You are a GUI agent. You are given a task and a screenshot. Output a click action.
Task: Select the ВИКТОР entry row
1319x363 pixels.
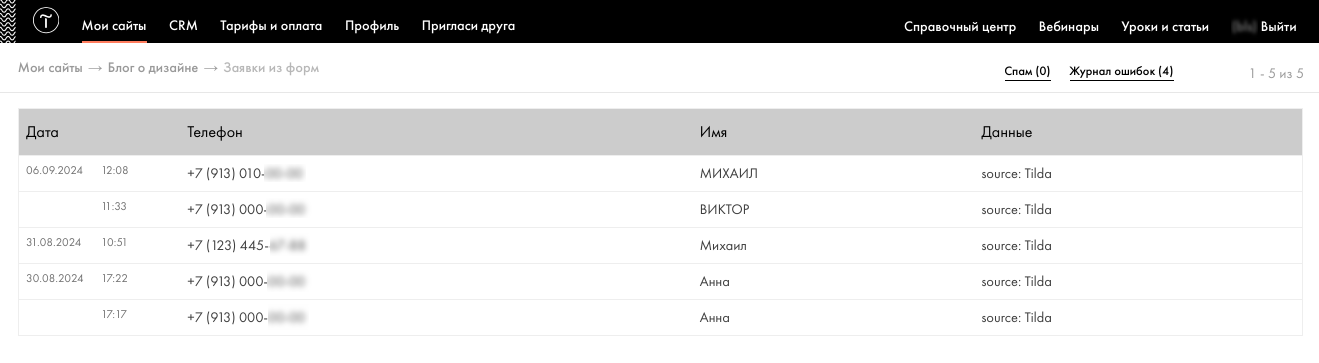click(x=660, y=209)
